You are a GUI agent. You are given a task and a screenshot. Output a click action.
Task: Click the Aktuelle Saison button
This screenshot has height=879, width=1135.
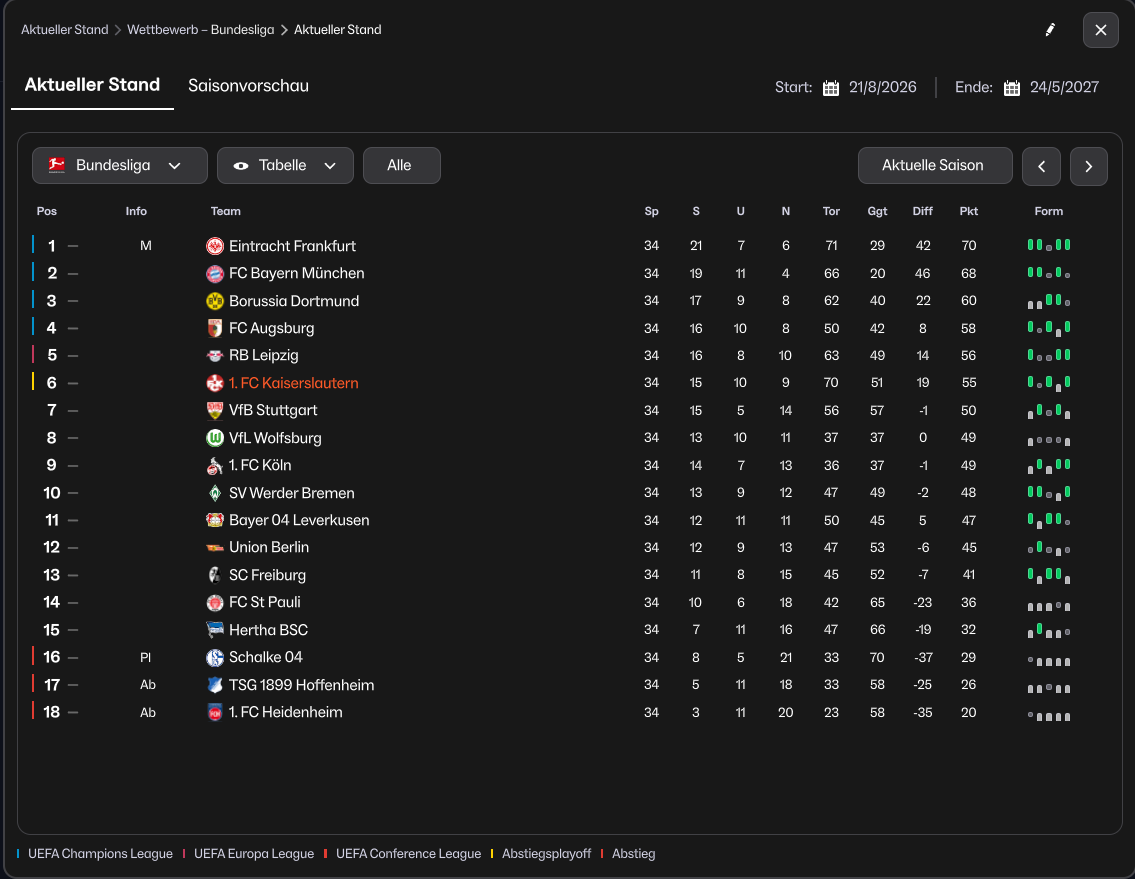(x=933, y=166)
